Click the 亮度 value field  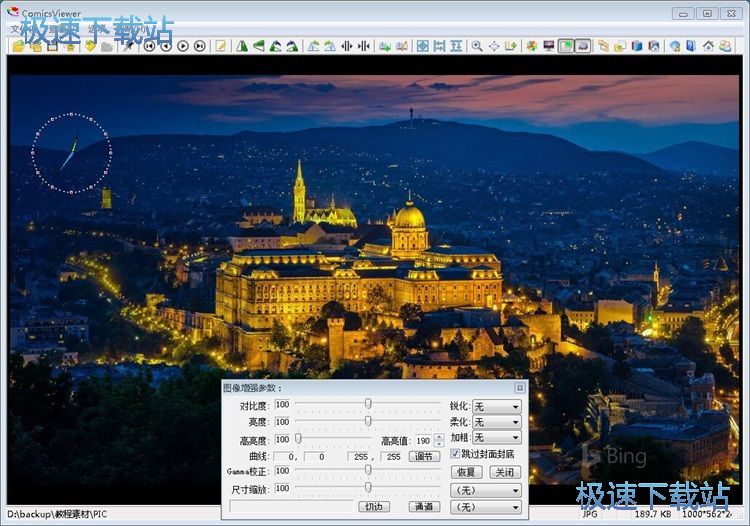283,422
